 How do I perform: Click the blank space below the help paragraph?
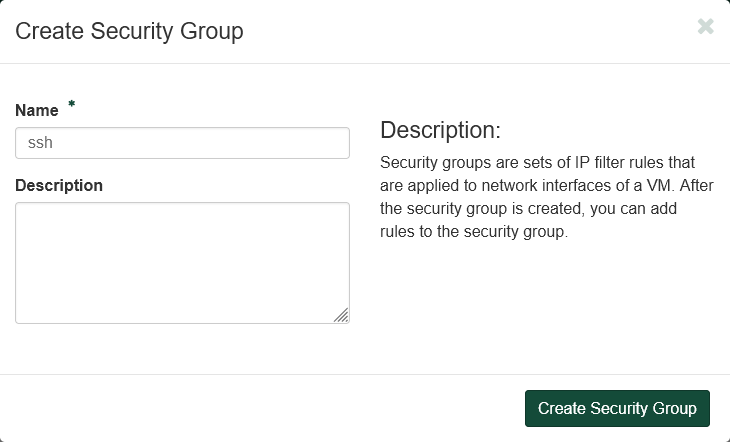[545, 300]
